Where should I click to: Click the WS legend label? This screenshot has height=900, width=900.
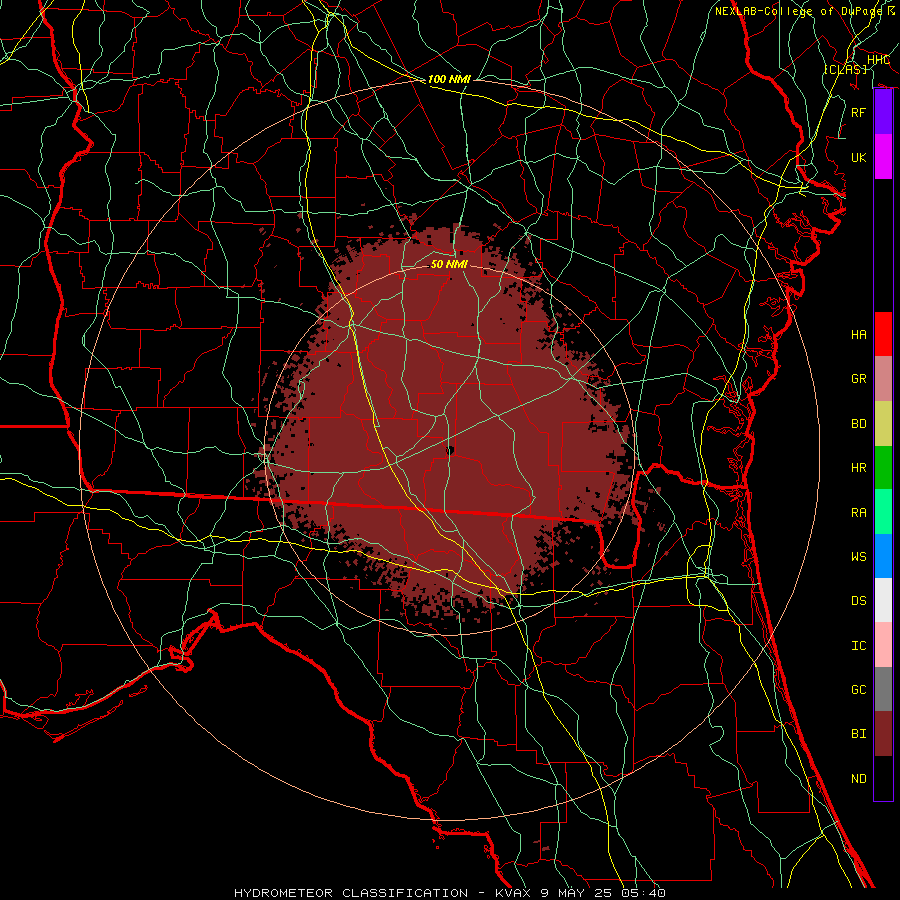click(x=859, y=557)
